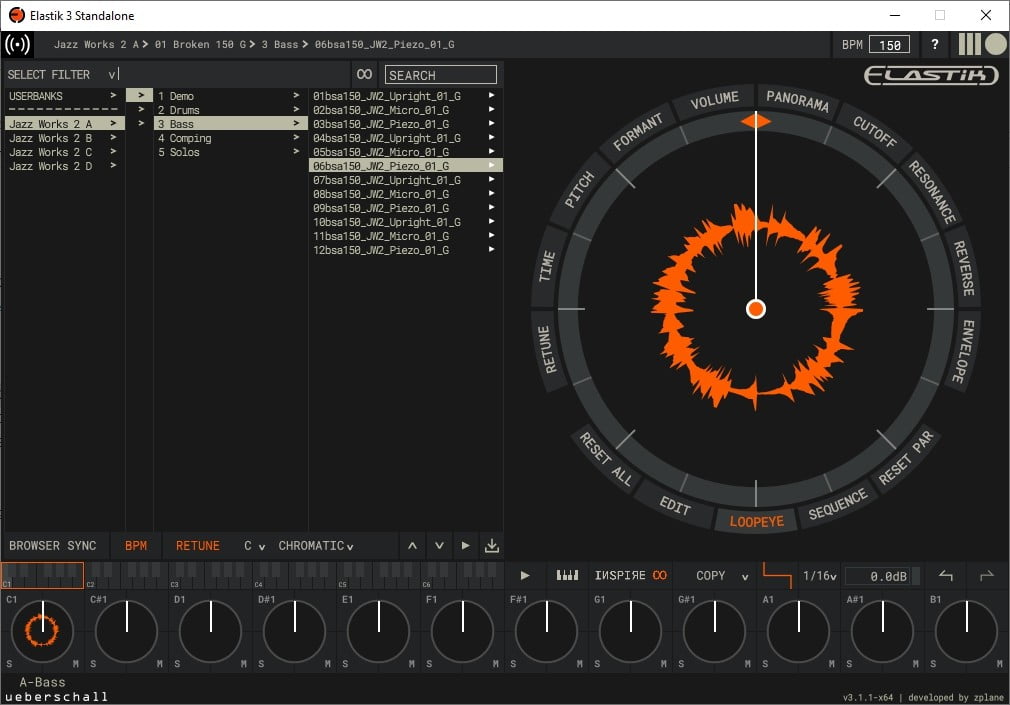Image resolution: width=1010 pixels, height=705 pixels.
Task: Open the CHROMATIC scale dropdown
Action: [316, 546]
